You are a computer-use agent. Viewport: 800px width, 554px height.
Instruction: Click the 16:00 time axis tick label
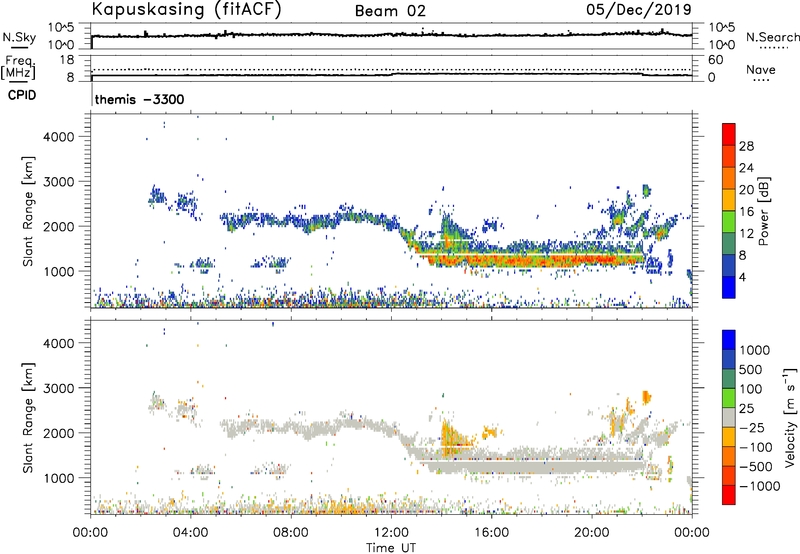(491, 533)
